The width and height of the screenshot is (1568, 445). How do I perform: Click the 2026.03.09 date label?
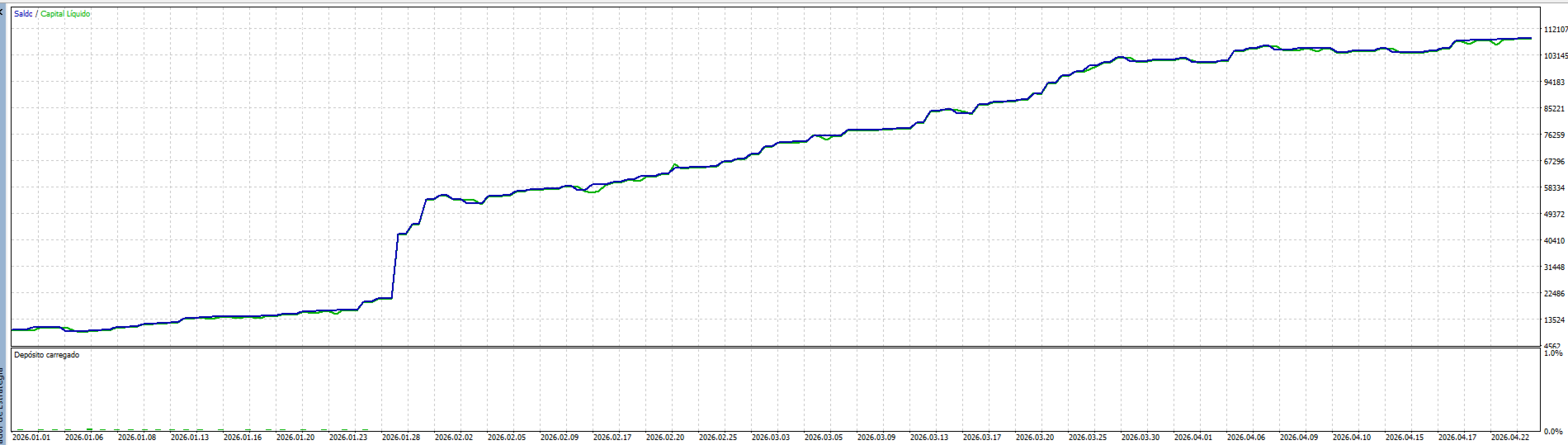coord(876,438)
